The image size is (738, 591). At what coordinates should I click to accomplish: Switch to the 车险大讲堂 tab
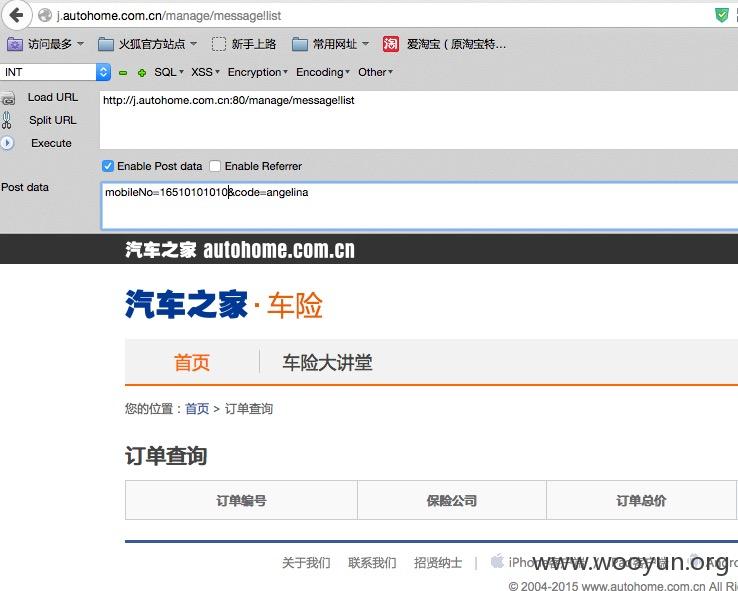(x=327, y=363)
